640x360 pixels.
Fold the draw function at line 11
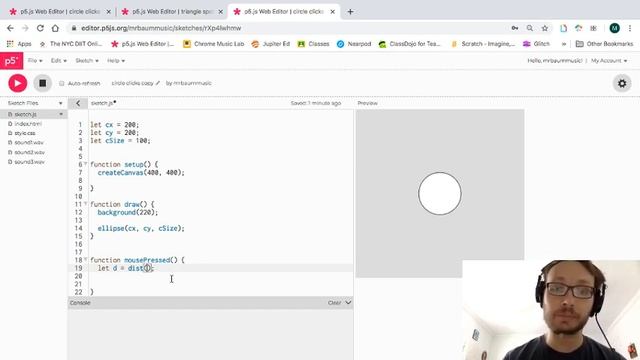click(x=85, y=204)
